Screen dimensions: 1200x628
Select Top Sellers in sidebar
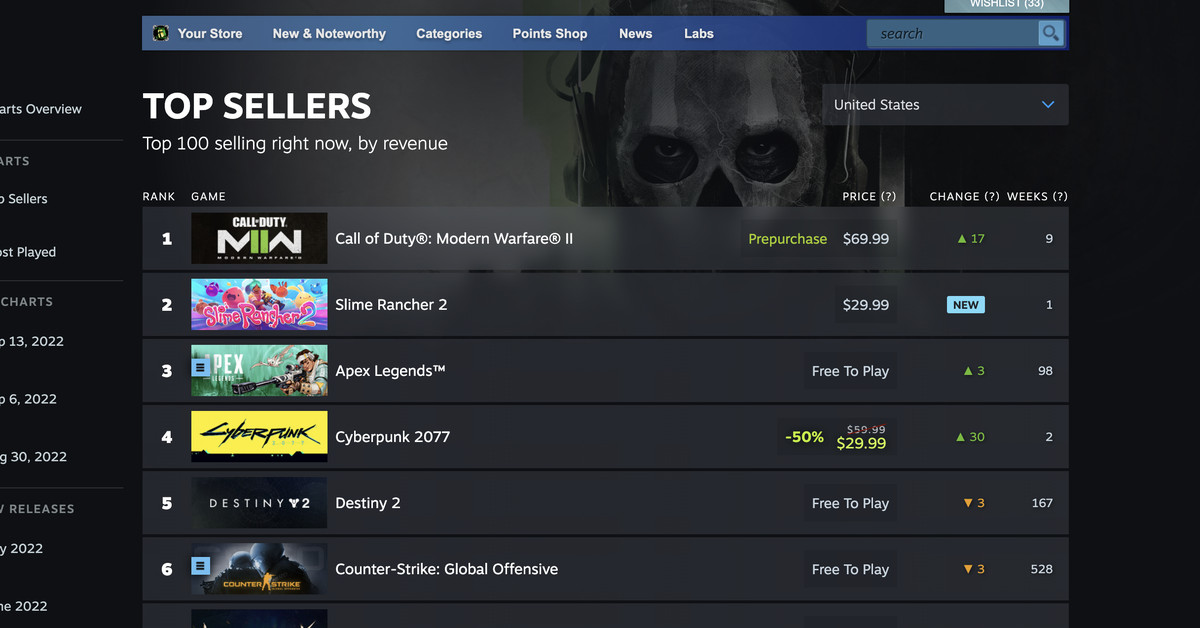(x=24, y=199)
